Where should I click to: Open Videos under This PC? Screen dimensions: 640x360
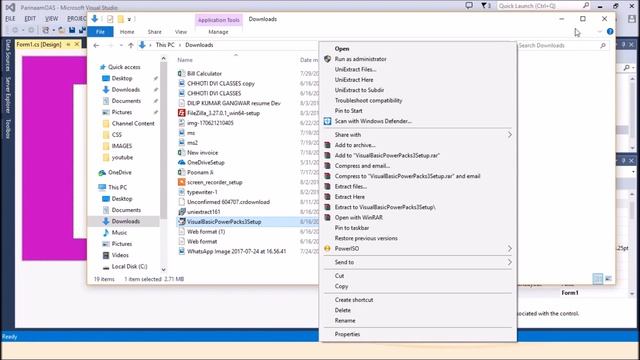click(120, 255)
